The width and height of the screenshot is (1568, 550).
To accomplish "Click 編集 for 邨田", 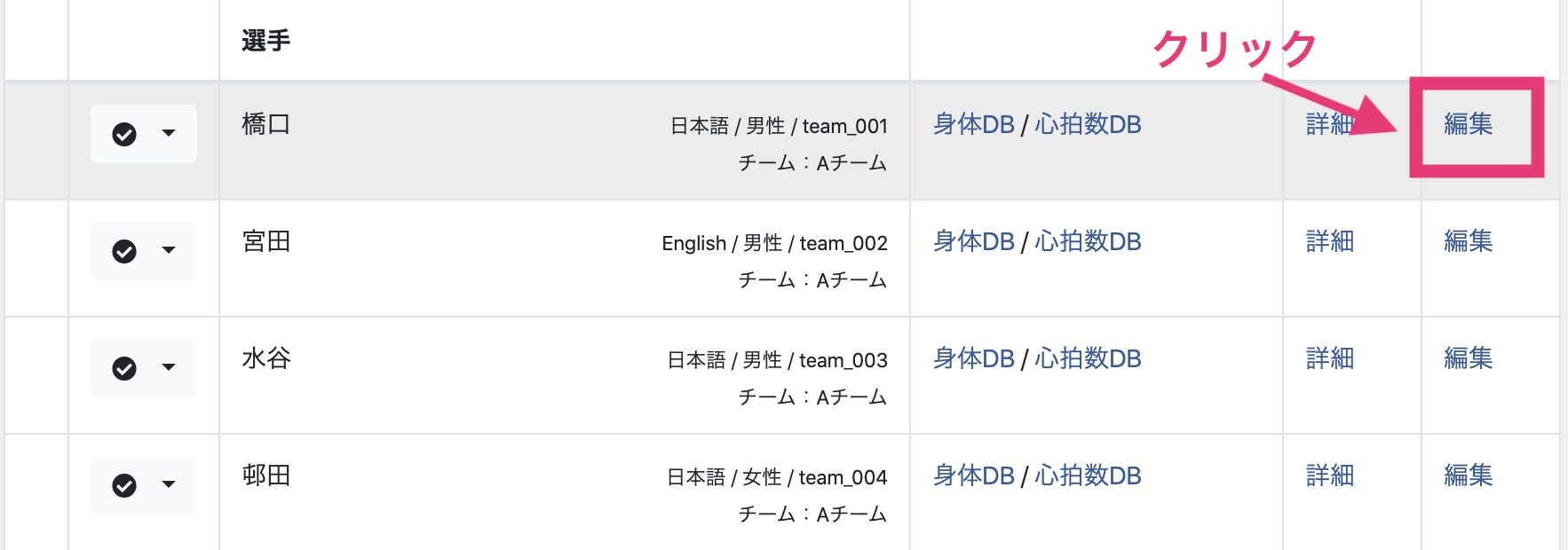I will pyautogui.click(x=1469, y=475).
